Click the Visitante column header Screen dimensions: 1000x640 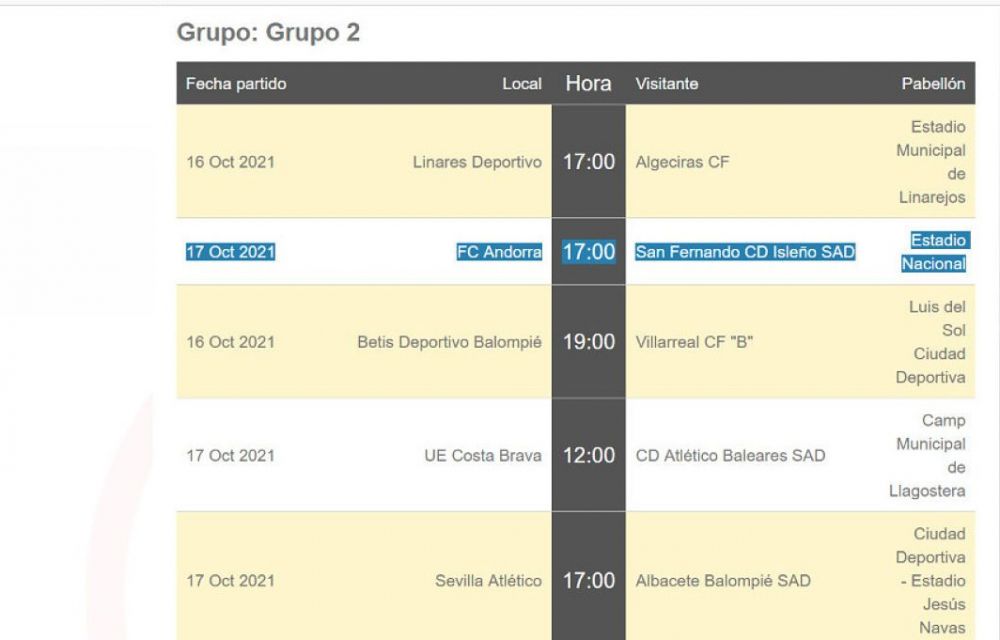point(666,84)
